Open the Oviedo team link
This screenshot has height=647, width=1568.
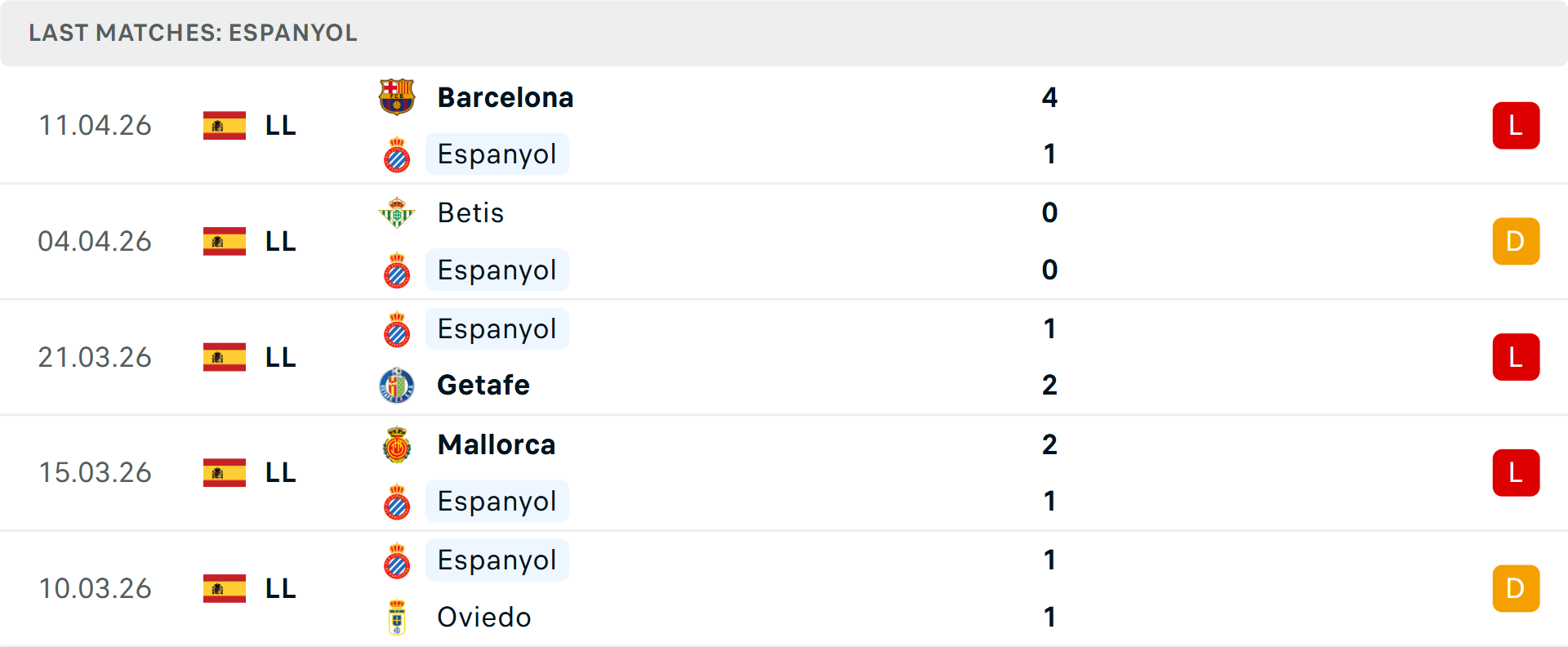click(x=484, y=618)
